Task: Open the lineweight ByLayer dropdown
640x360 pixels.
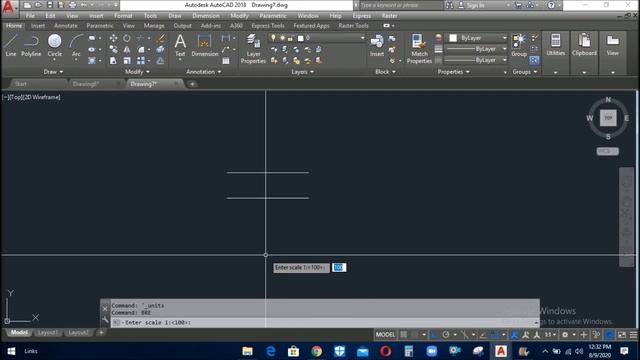Action: pyautogui.click(x=476, y=49)
